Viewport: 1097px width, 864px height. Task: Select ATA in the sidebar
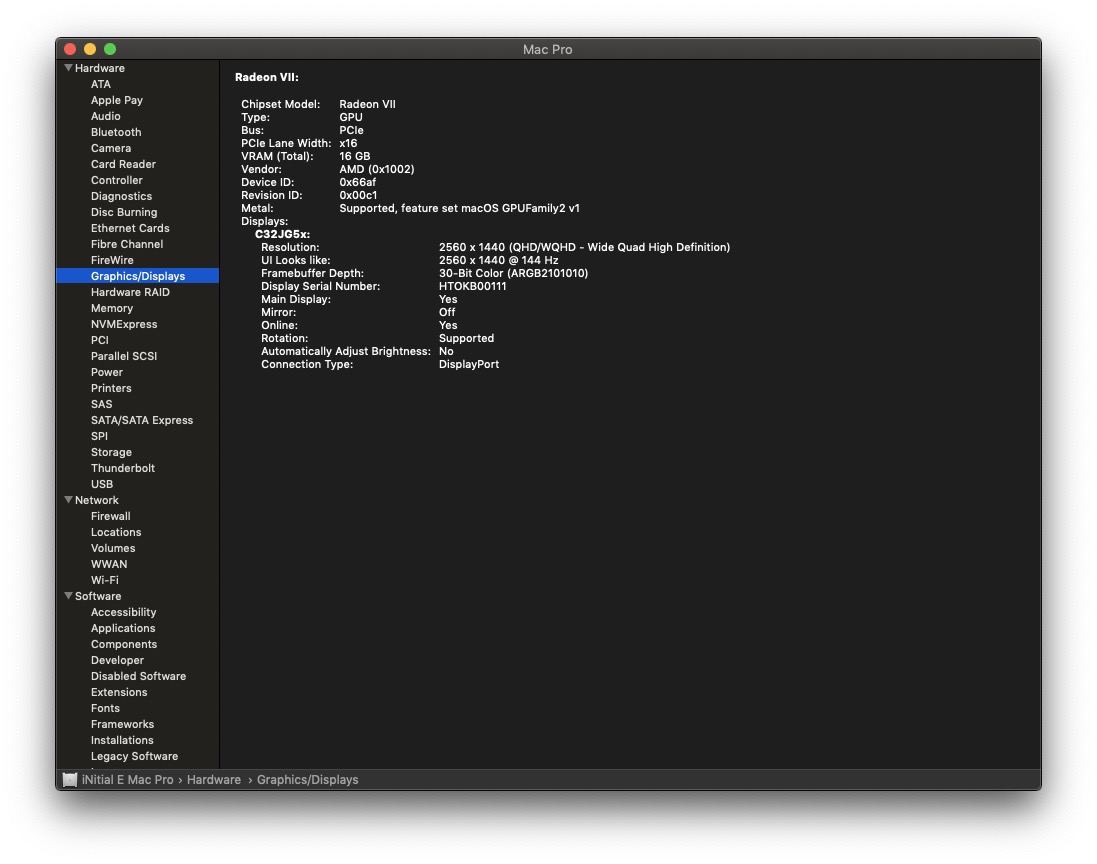[x=101, y=84]
